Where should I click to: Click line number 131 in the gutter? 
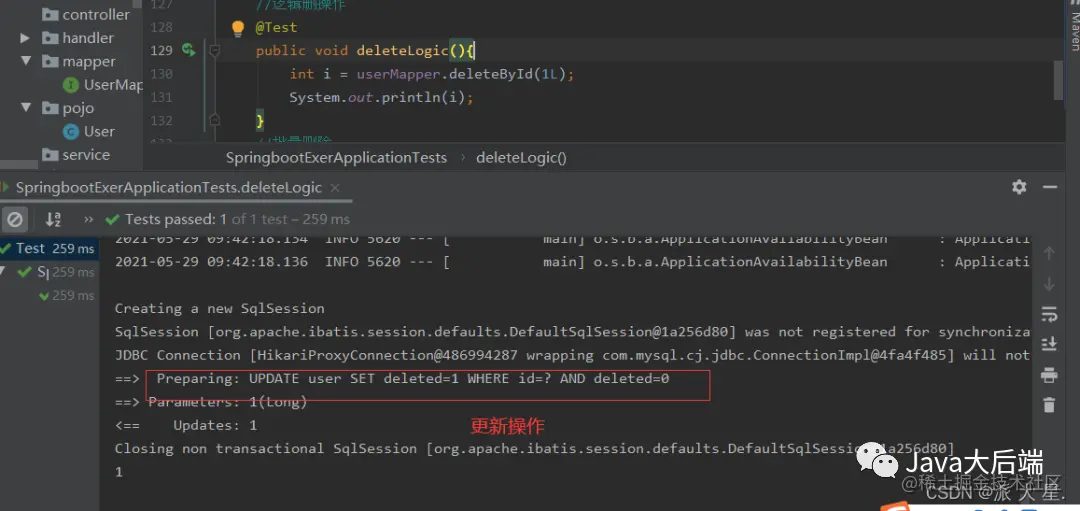click(x=161, y=97)
